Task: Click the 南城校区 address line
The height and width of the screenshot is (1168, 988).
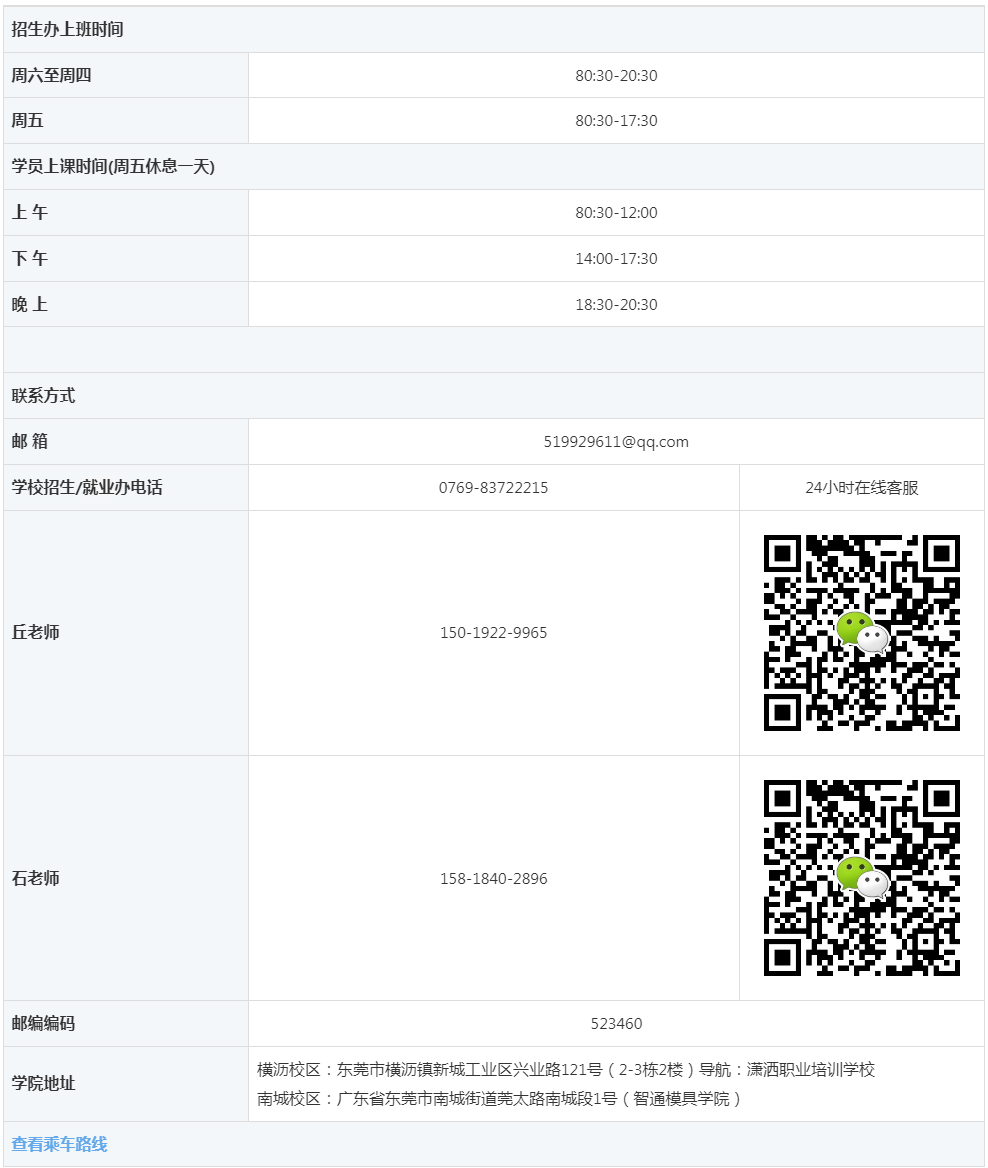Action: [499, 1099]
